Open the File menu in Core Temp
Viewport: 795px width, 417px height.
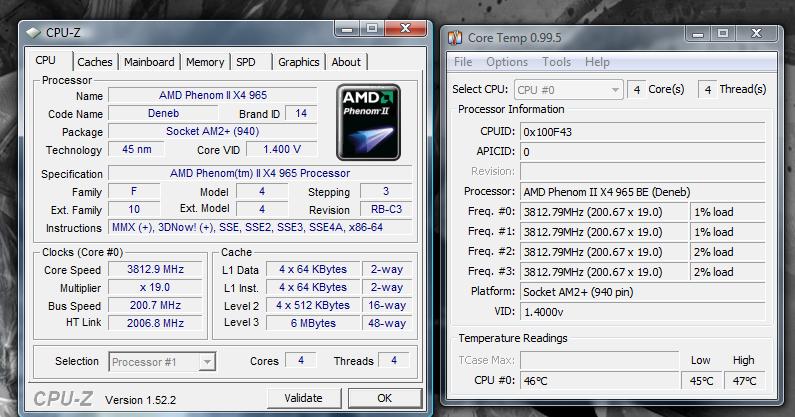[463, 62]
